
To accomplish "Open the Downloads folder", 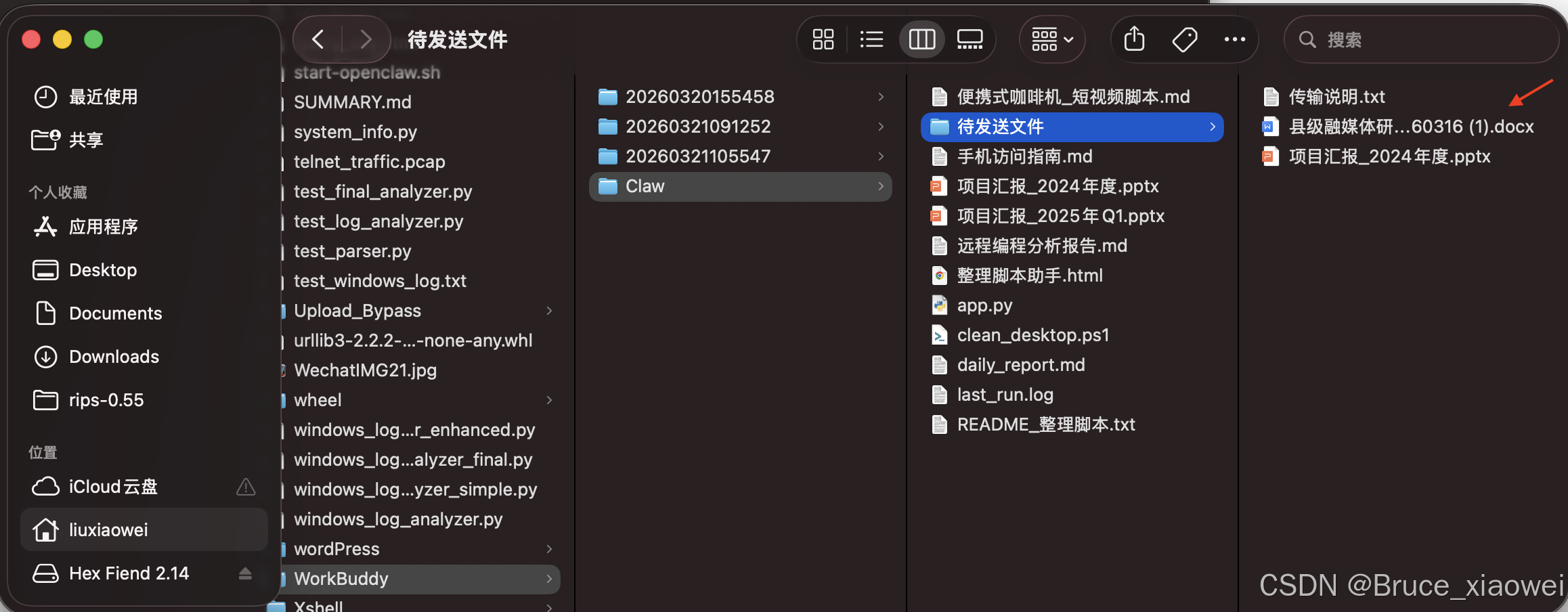I will [113, 356].
